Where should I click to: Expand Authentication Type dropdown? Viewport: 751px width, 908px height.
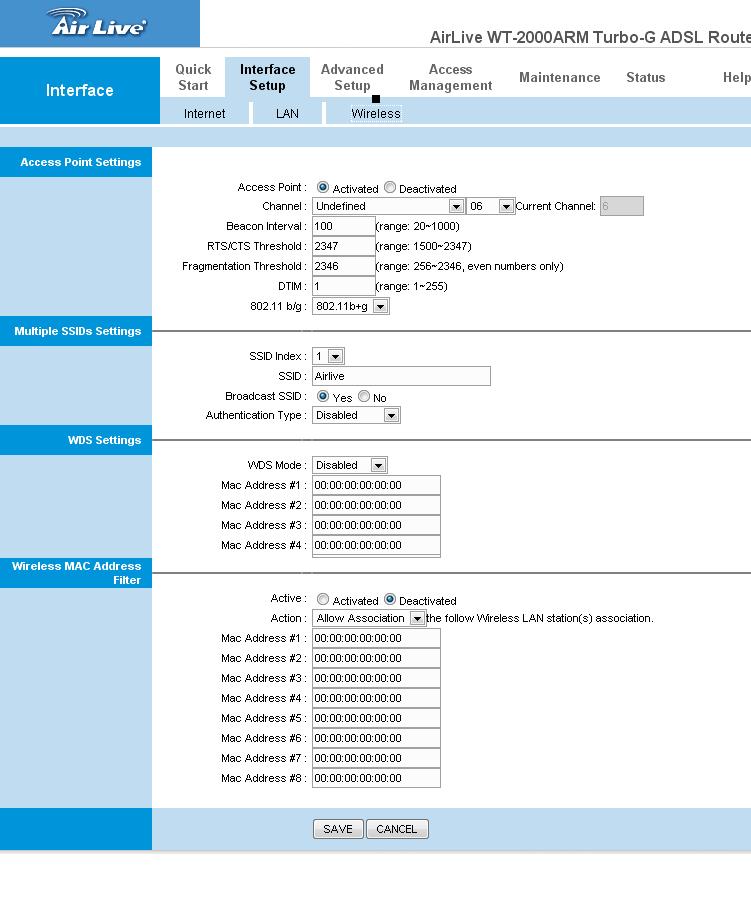(356, 415)
